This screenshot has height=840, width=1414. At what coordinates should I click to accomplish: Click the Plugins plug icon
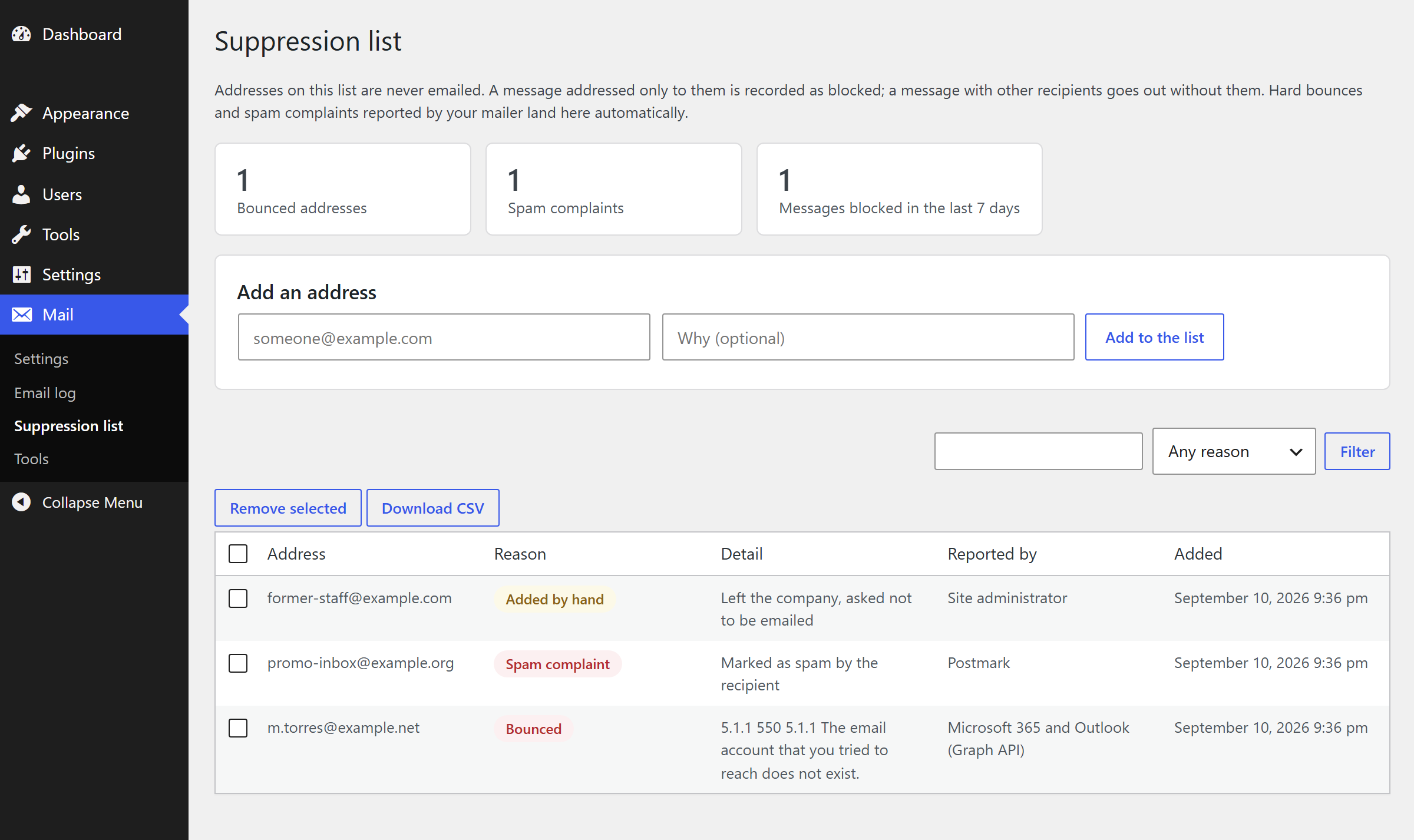[21, 153]
